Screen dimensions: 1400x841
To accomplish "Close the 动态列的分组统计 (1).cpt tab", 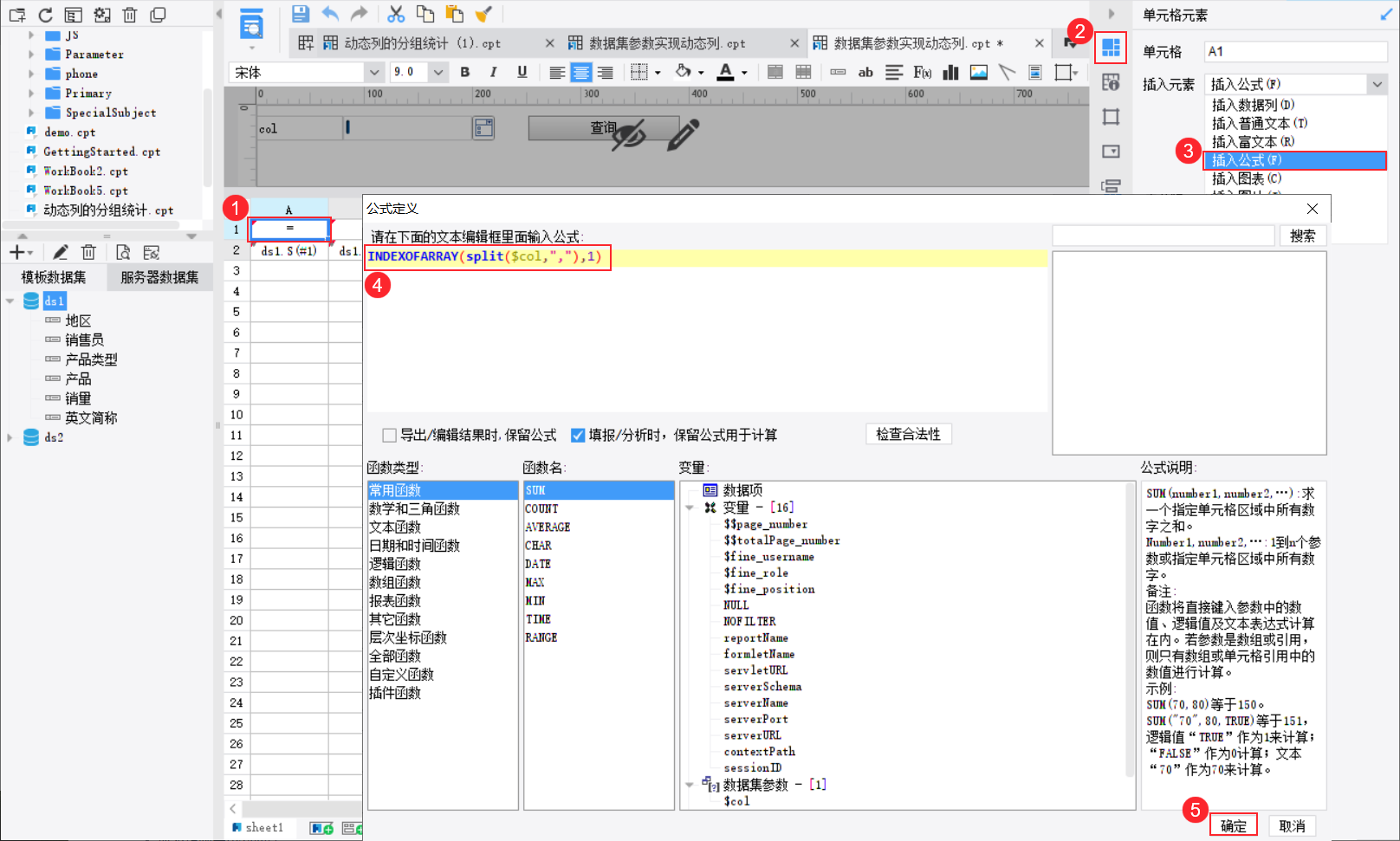I will click(549, 43).
